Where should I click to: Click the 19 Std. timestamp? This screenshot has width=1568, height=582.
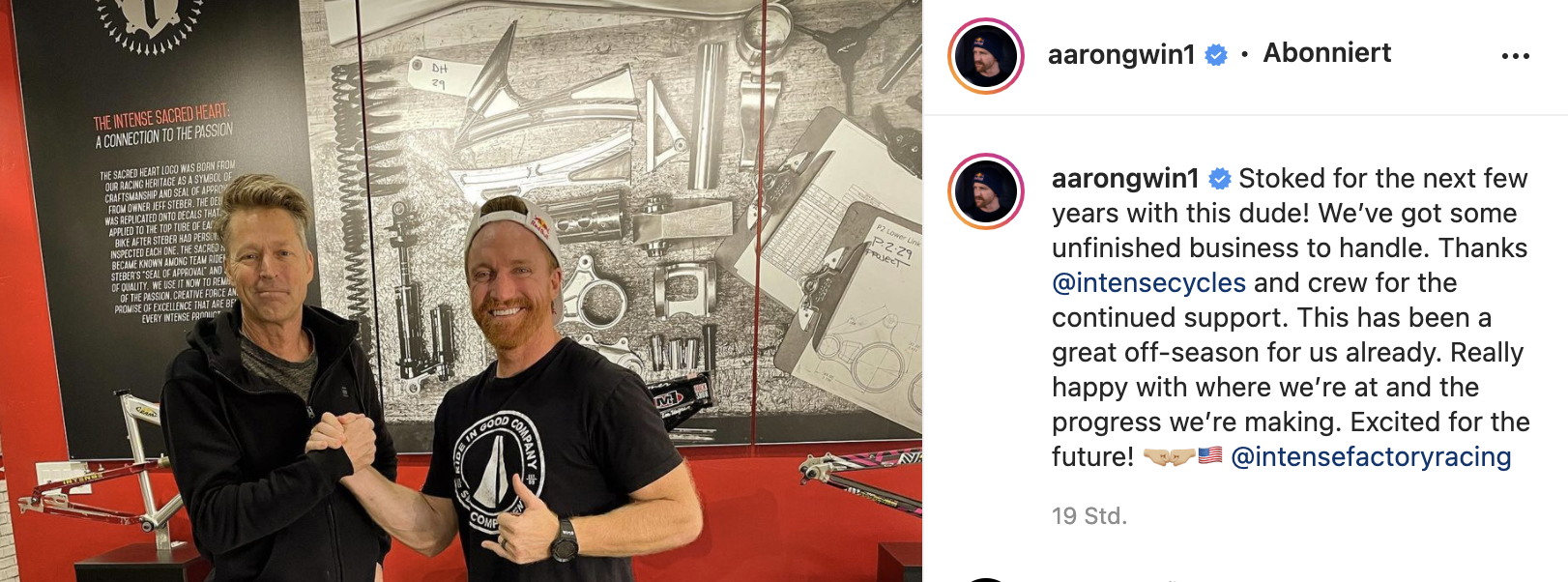(1089, 516)
